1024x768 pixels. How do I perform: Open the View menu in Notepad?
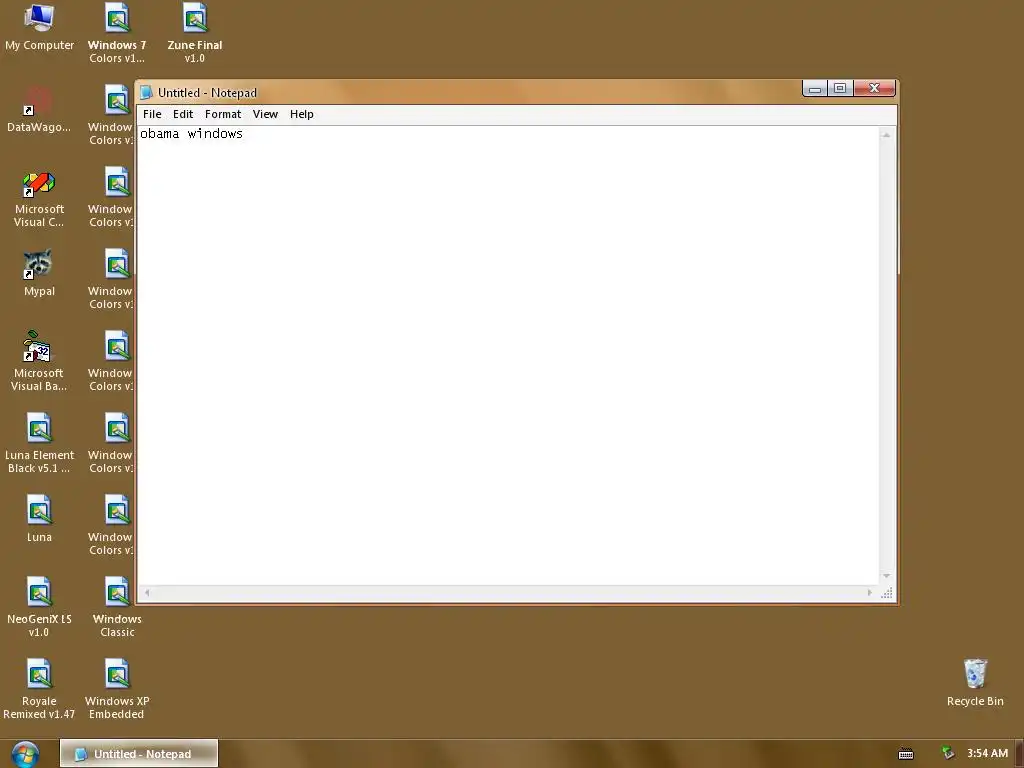265,114
